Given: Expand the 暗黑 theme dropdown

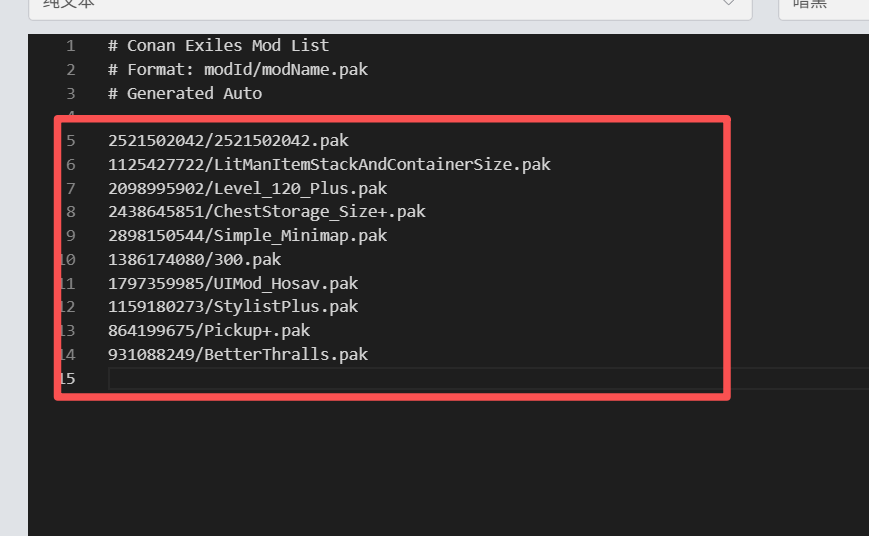Looking at the screenshot, I should (822, 5).
